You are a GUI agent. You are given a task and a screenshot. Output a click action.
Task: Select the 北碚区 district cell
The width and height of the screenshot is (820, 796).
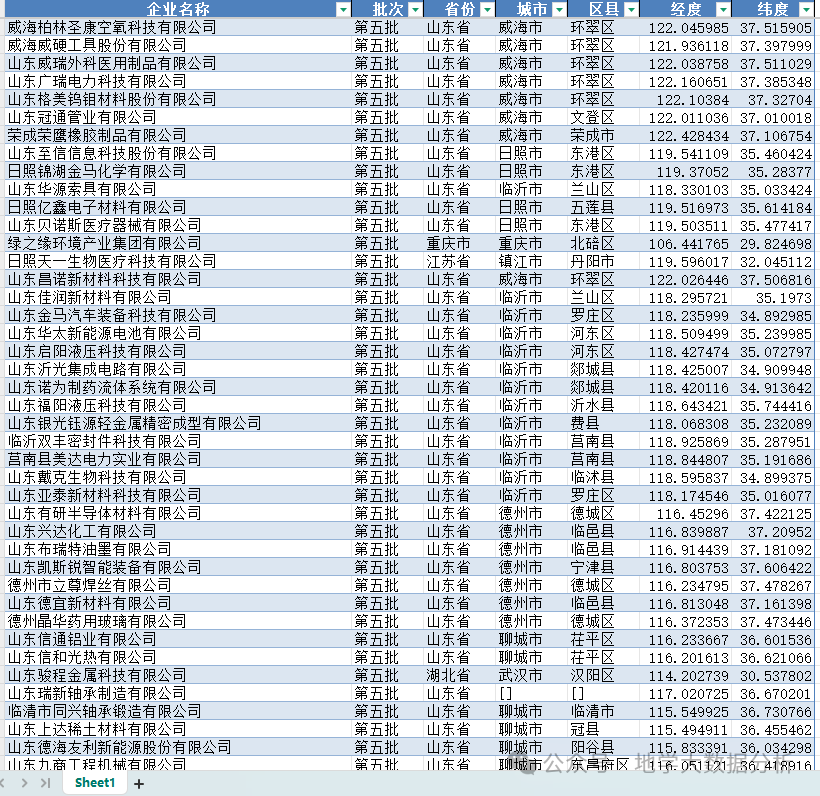pos(603,243)
